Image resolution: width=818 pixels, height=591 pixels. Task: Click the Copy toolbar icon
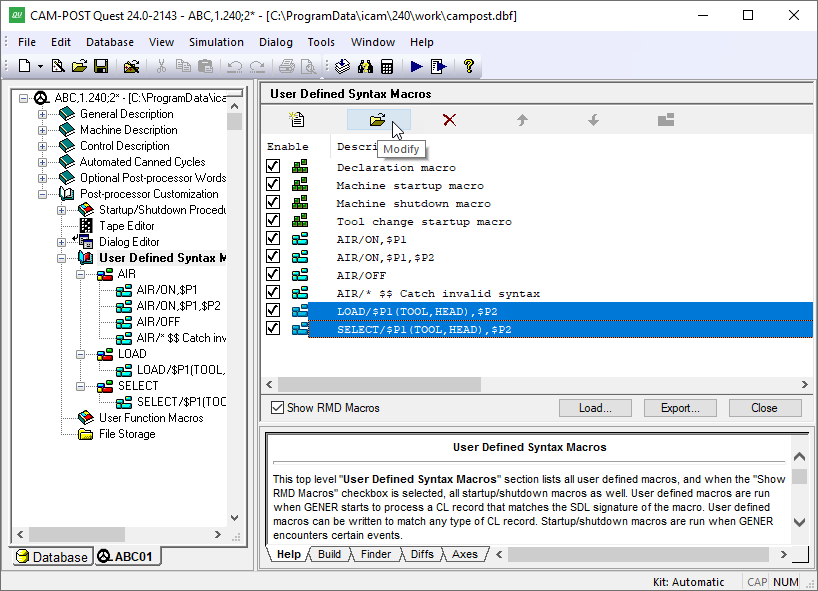click(x=183, y=66)
